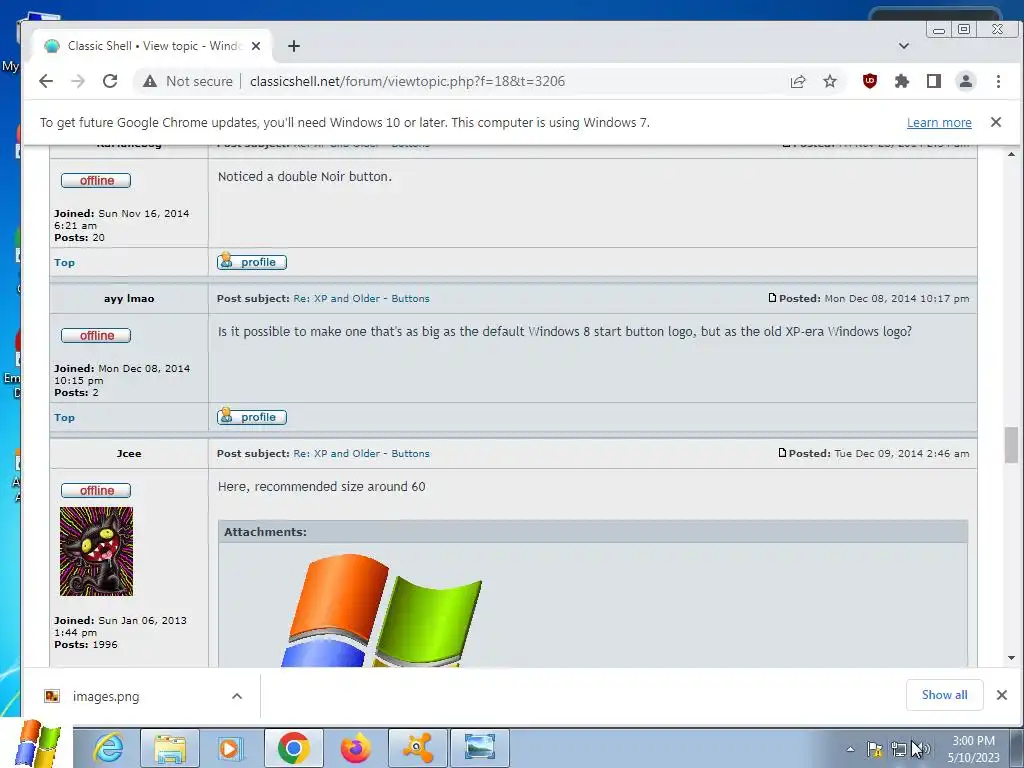Click ayy lmao post page icon
This screenshot has height=768, width=1024.
coord(772,298)
